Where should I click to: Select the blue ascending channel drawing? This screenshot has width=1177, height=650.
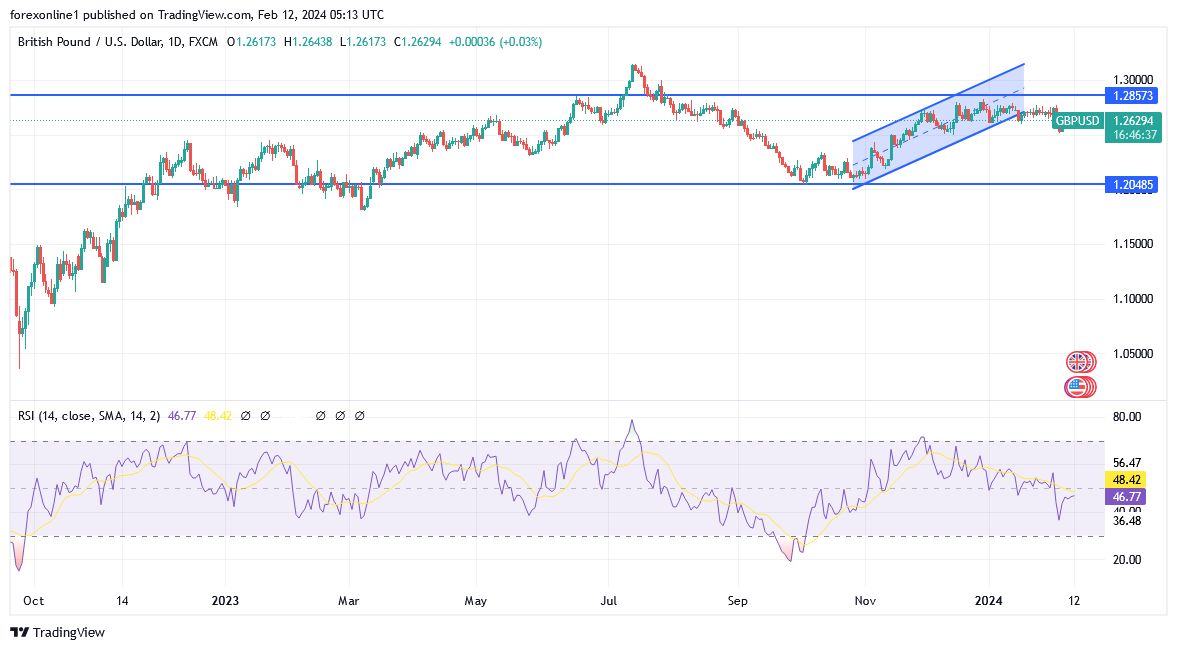938,126
